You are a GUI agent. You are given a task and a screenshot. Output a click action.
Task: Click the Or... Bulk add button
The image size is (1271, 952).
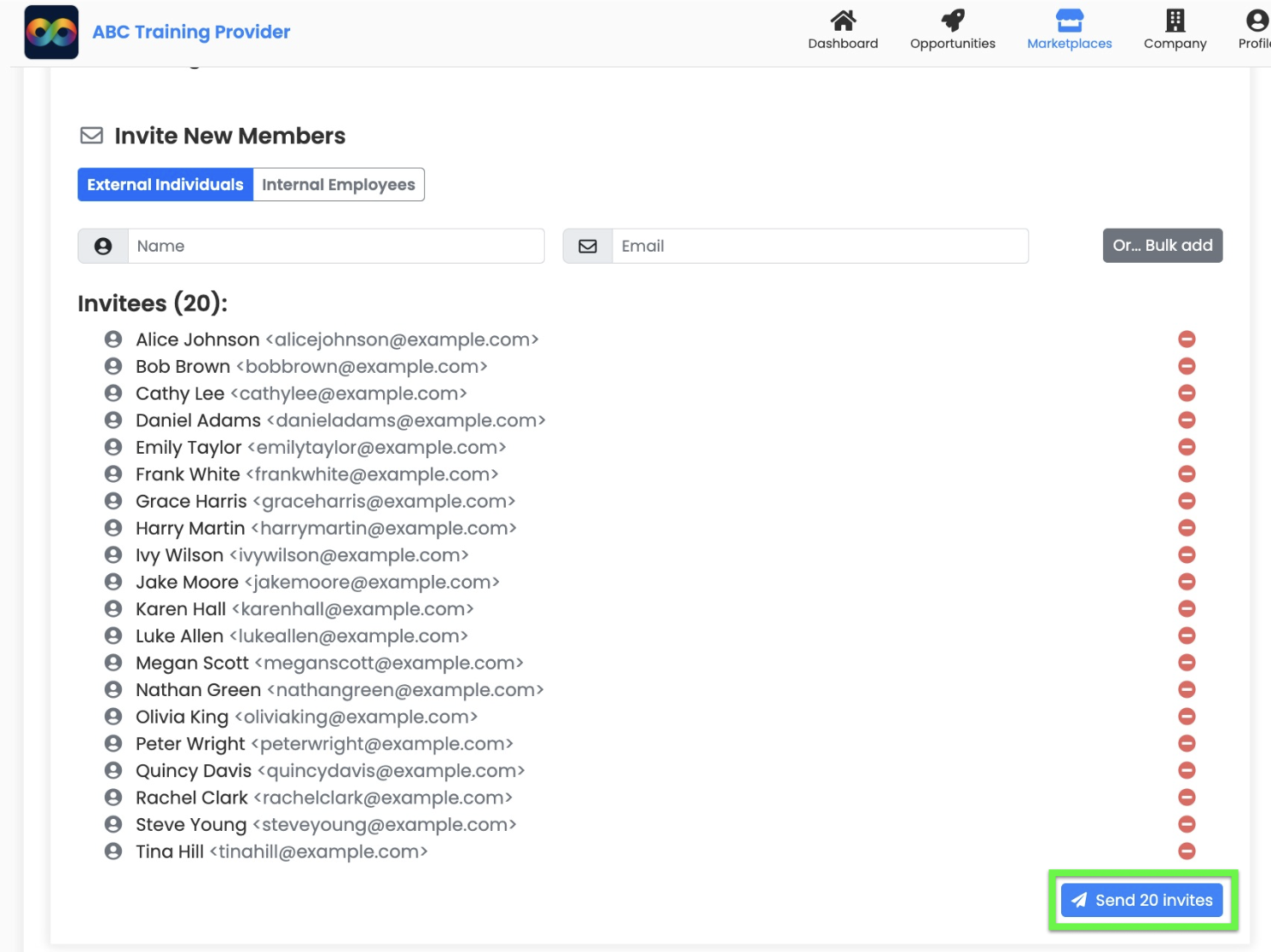coord(1163,246)
